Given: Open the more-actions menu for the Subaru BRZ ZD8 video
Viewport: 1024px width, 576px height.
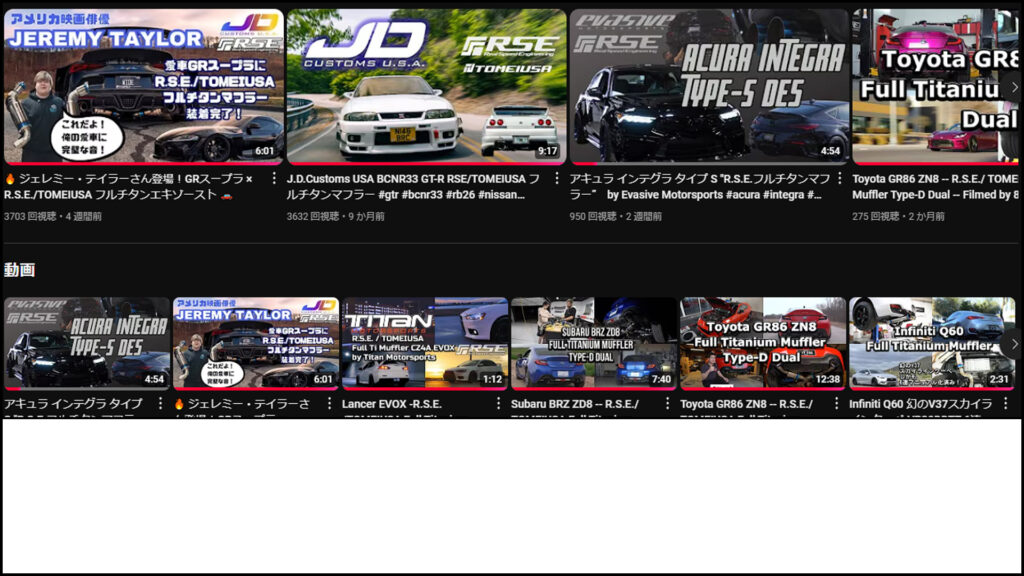Looking at the screenshot, I should 667,404.
